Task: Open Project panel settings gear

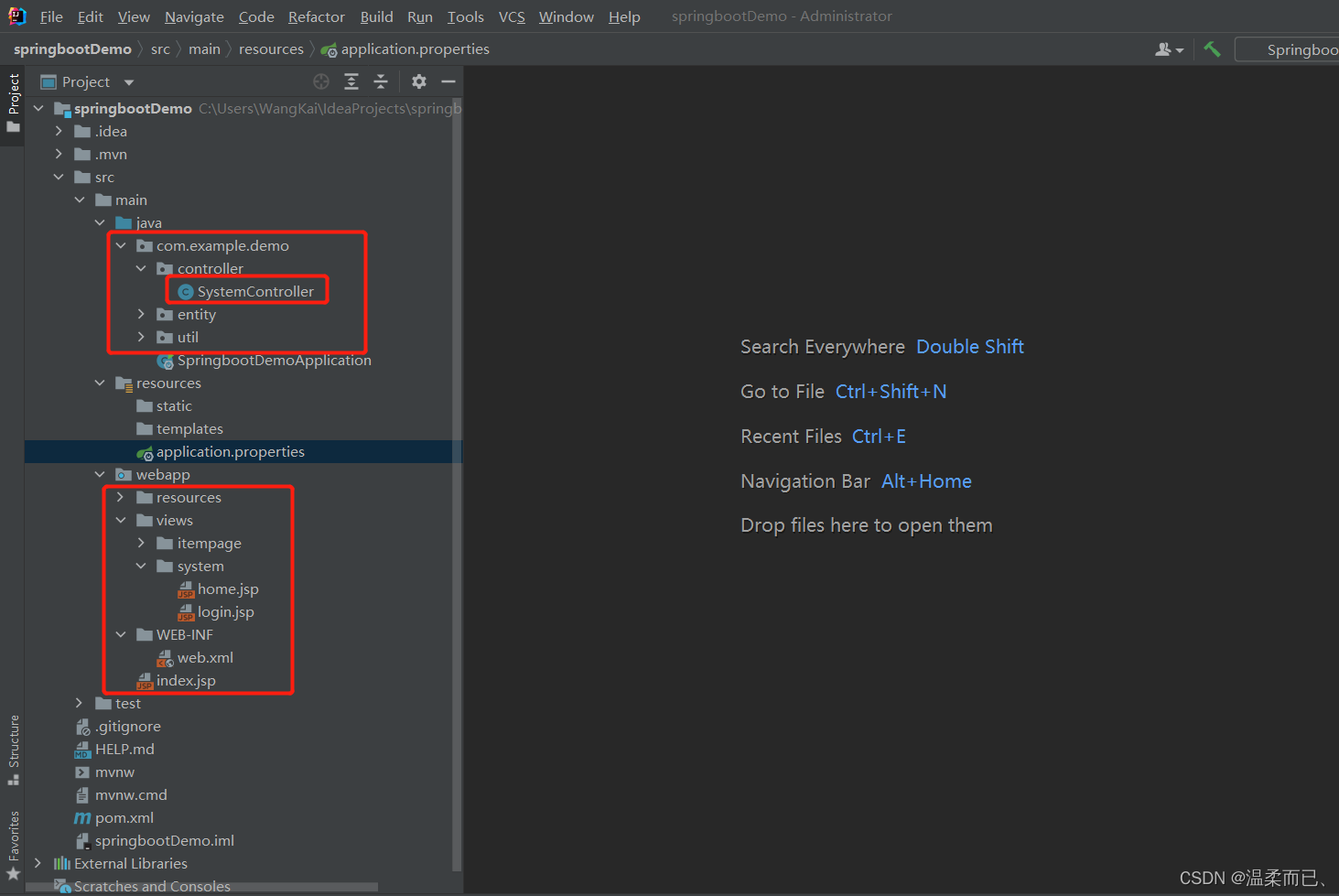Action: tap(419, 81)
